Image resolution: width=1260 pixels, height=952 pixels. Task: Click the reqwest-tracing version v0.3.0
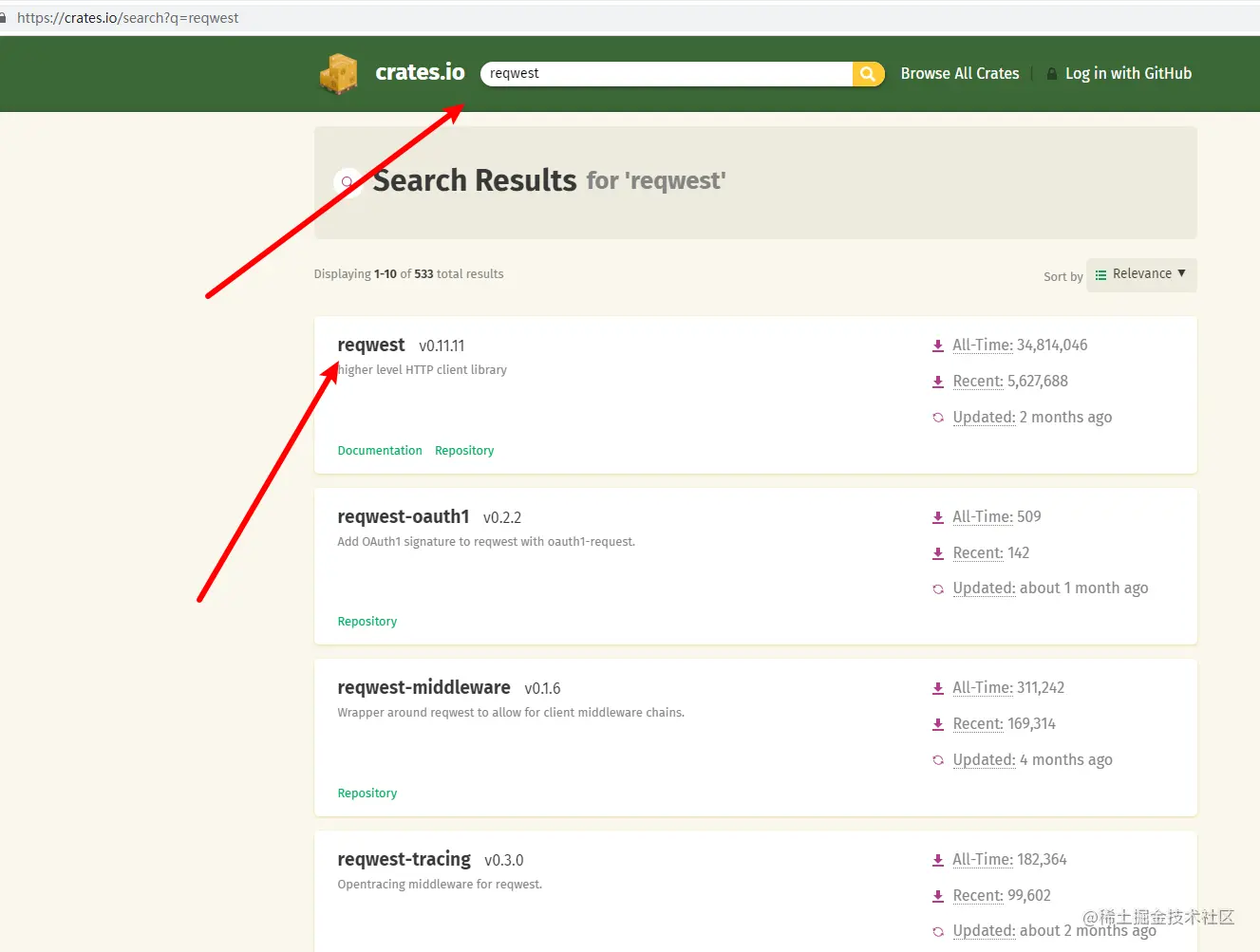pos(503,861)
